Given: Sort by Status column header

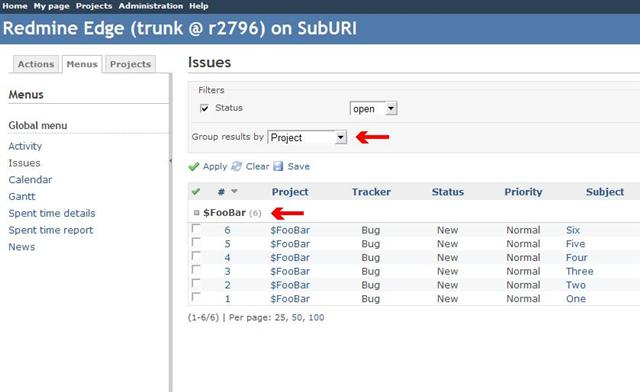Looking at the screenshot, I should [448, 192].
